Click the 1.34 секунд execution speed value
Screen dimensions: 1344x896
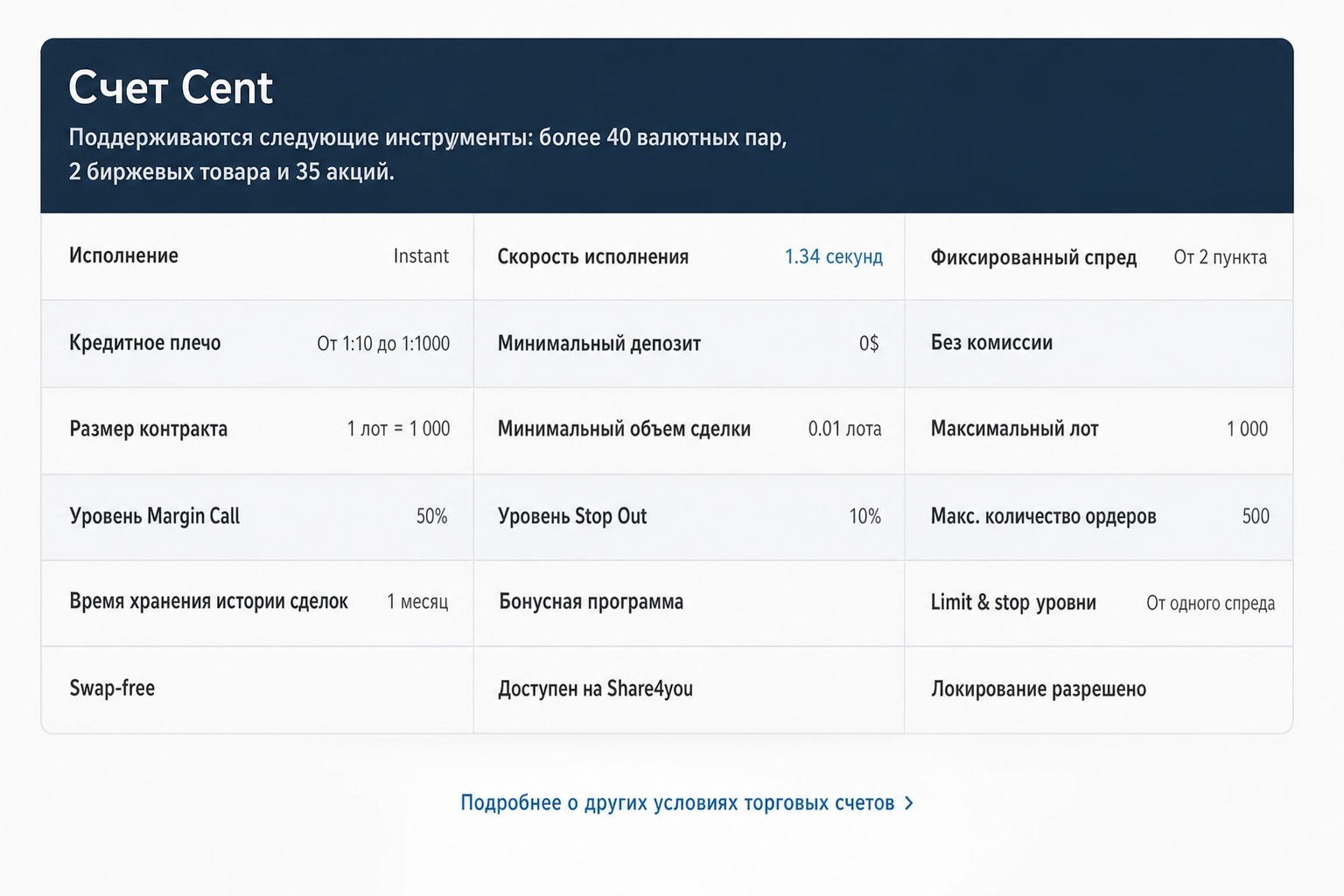tap(833, 256)
